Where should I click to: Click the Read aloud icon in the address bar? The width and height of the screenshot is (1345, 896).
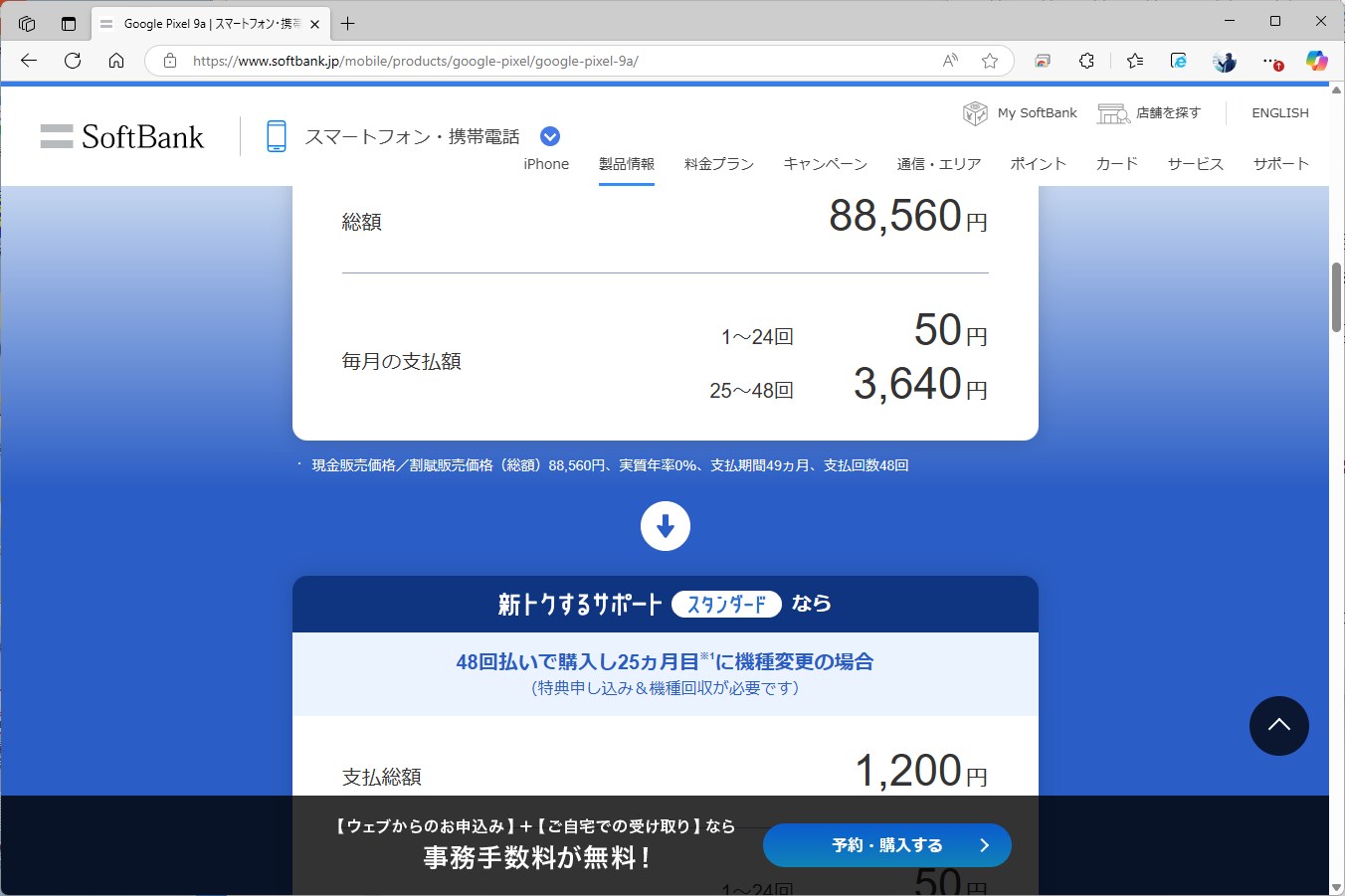coord(950,61)
